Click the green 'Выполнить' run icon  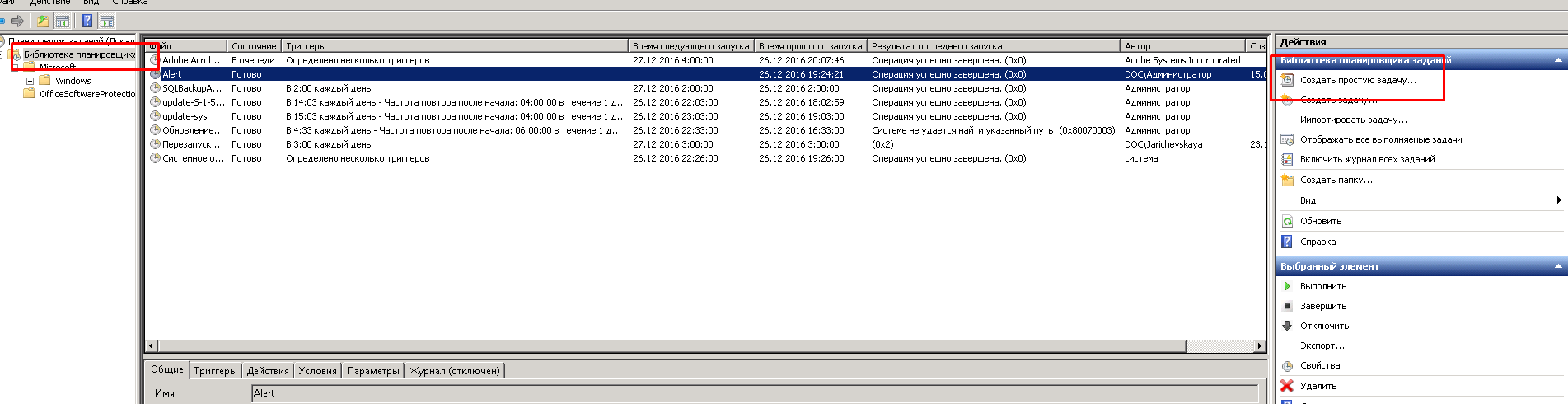click(1287, 286)
